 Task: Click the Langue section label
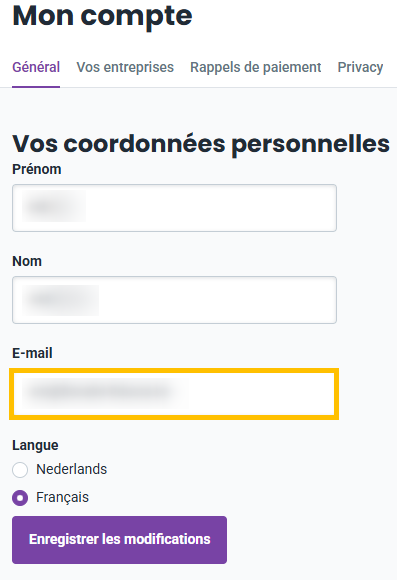click(35, 445)
